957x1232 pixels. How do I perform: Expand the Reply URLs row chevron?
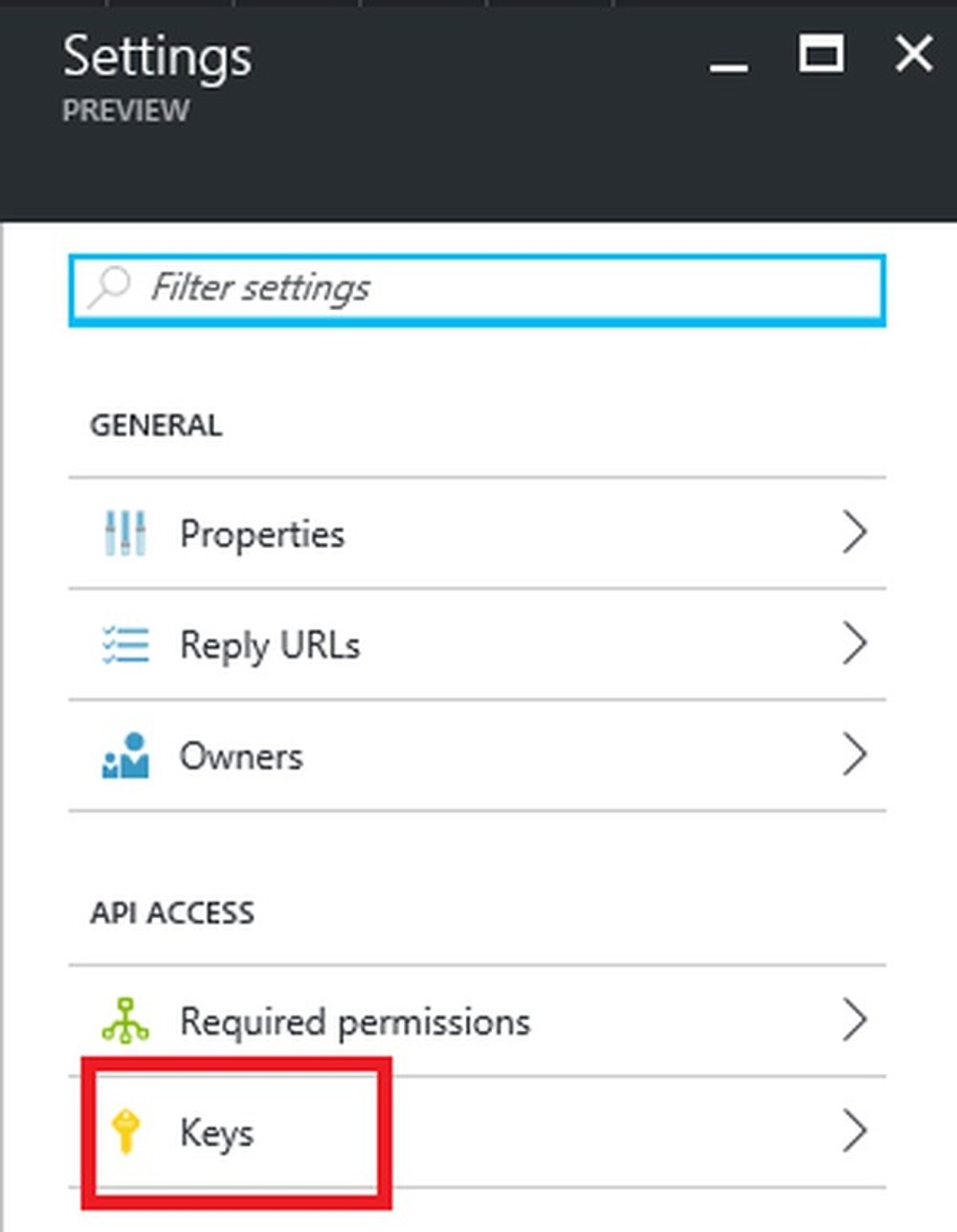[857, 644]
